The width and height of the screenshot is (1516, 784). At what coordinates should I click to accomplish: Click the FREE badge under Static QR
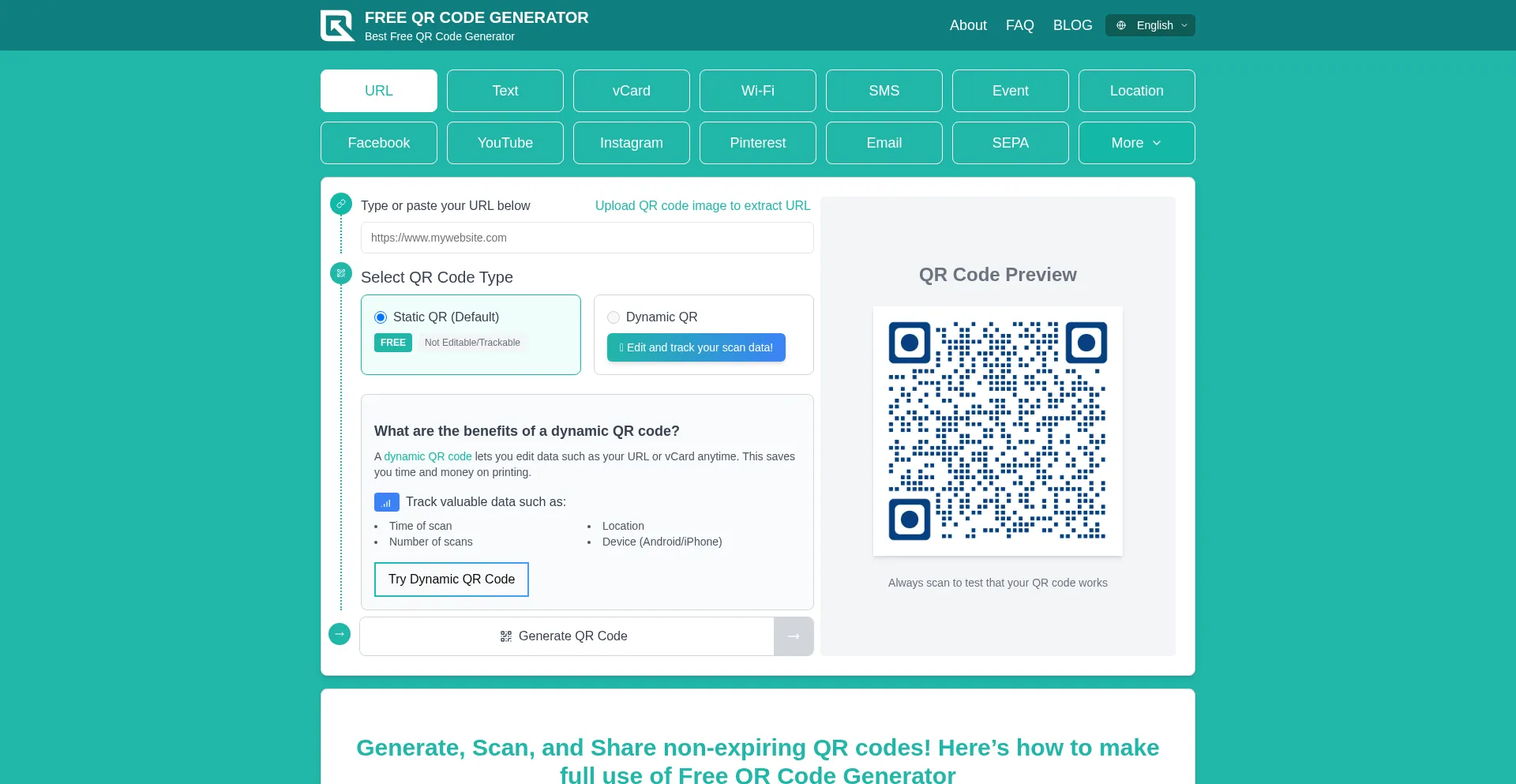pos(393,343)
